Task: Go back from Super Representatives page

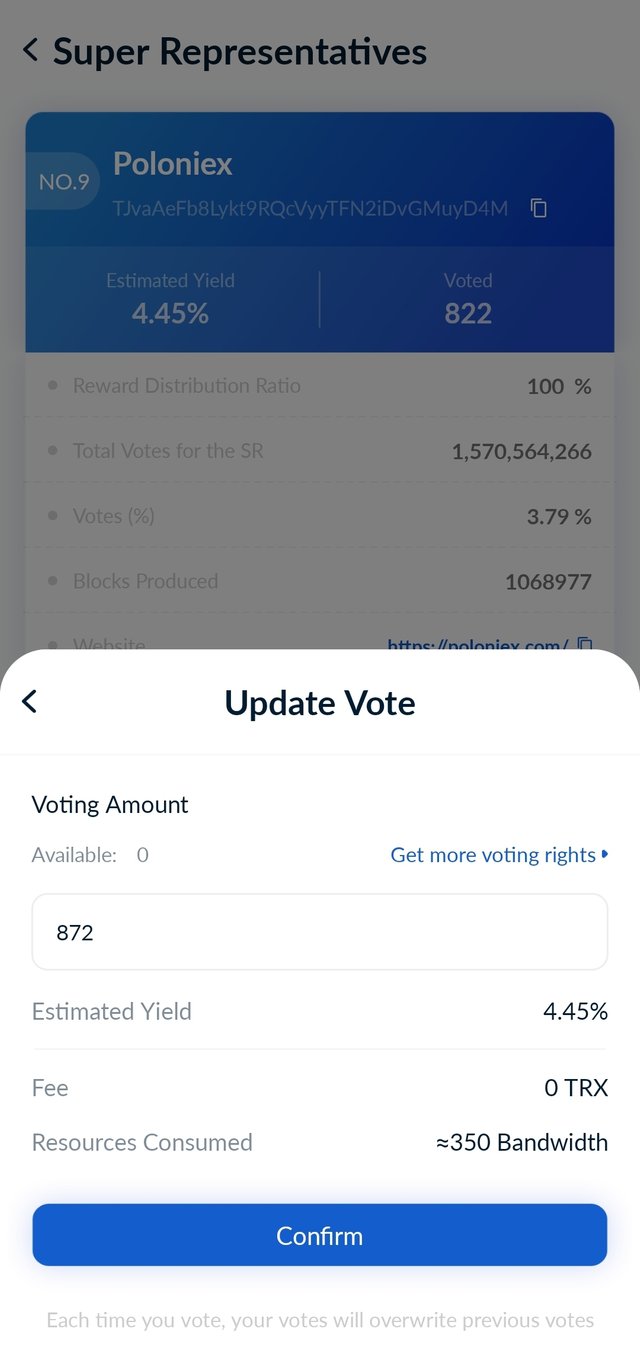Action: 30,50
